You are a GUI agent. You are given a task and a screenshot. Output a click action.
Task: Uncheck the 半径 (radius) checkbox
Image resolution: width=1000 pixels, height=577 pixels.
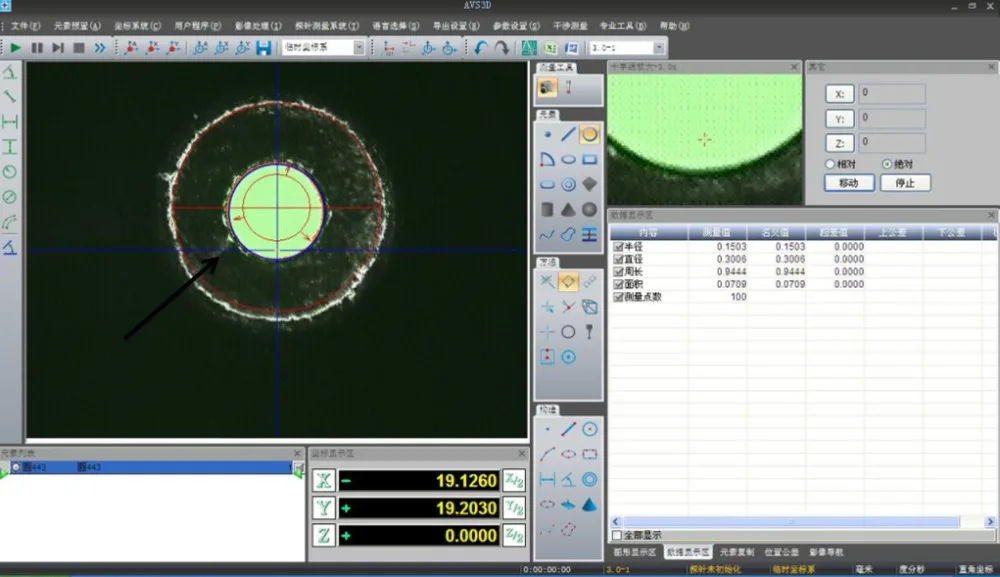tap(618, 247)
